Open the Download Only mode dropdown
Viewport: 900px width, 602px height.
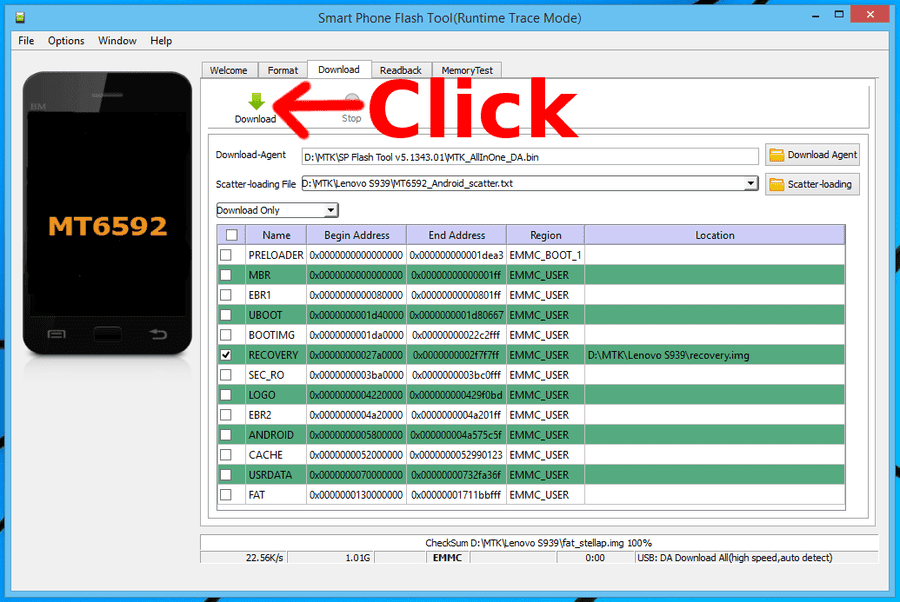tap(277, 210)
